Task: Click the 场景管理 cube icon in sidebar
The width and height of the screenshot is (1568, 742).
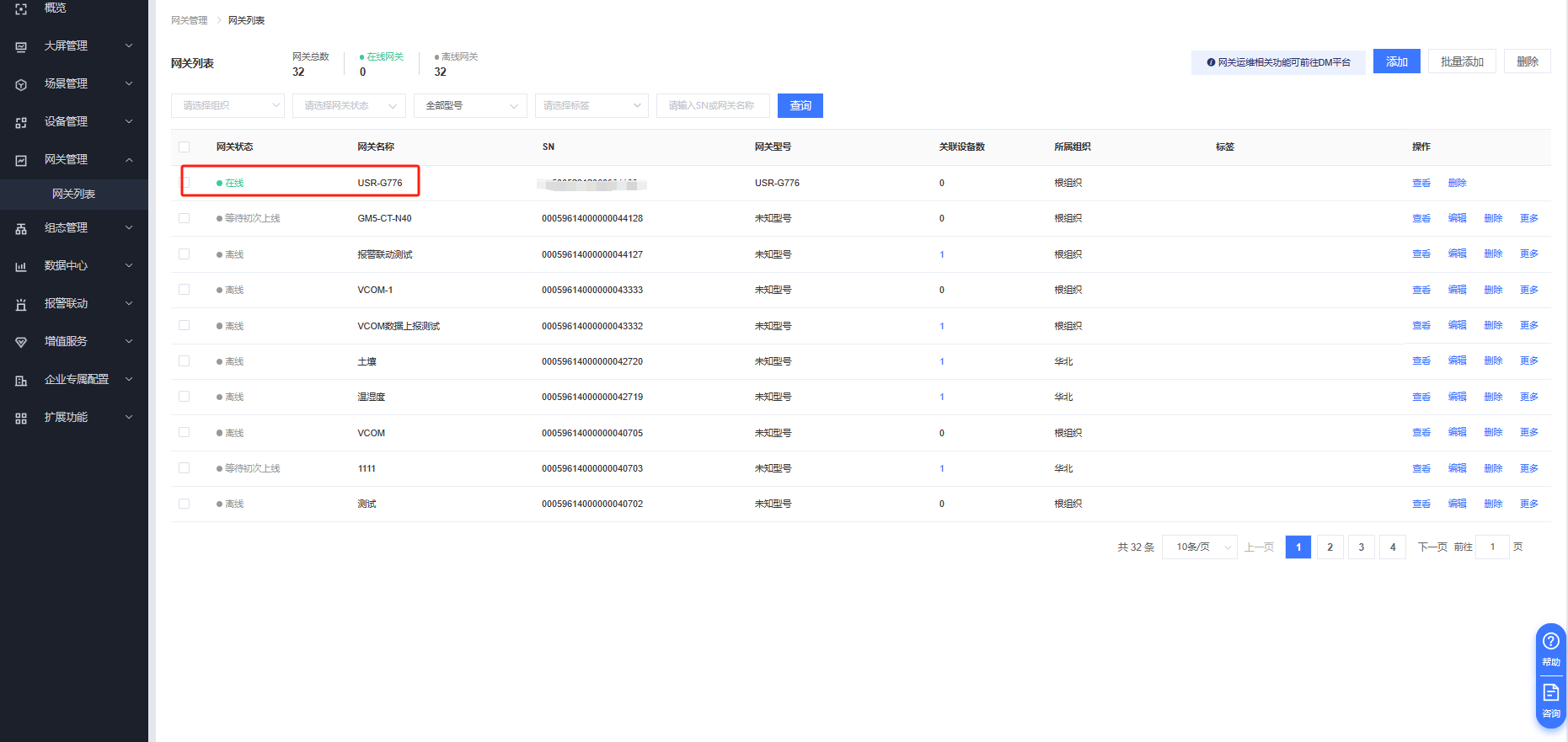Action: (21, 84)
